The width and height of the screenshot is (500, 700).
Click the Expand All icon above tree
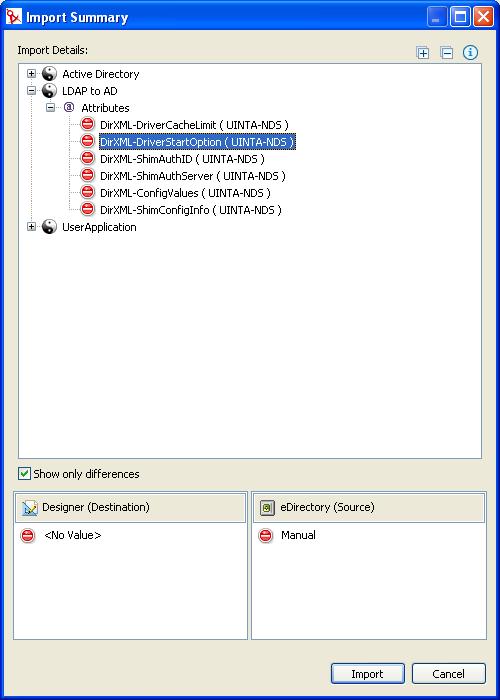[x=422, y=53]
